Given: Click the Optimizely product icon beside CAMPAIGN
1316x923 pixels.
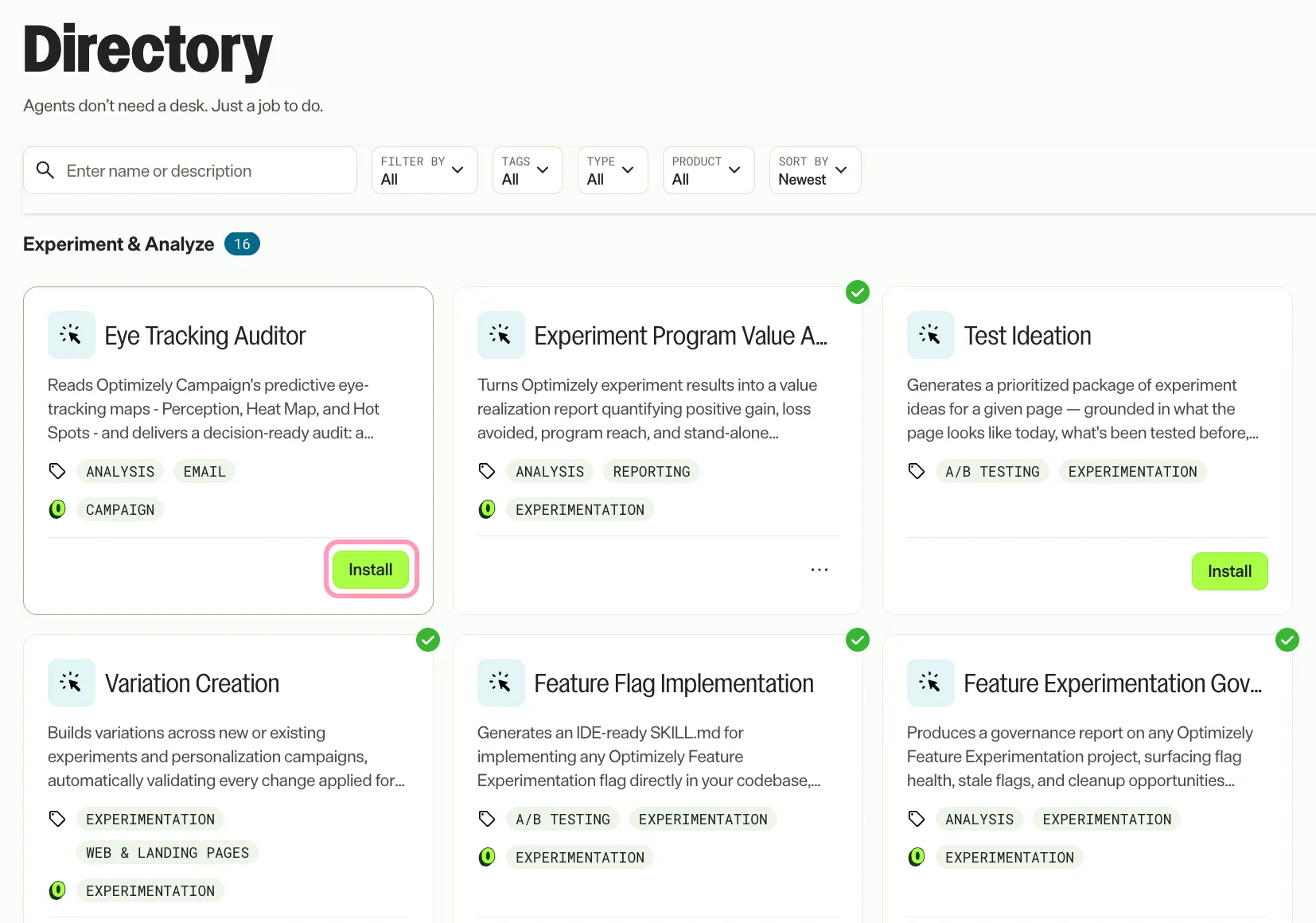Looking at the screenshot, I should (x=57, y=509).
